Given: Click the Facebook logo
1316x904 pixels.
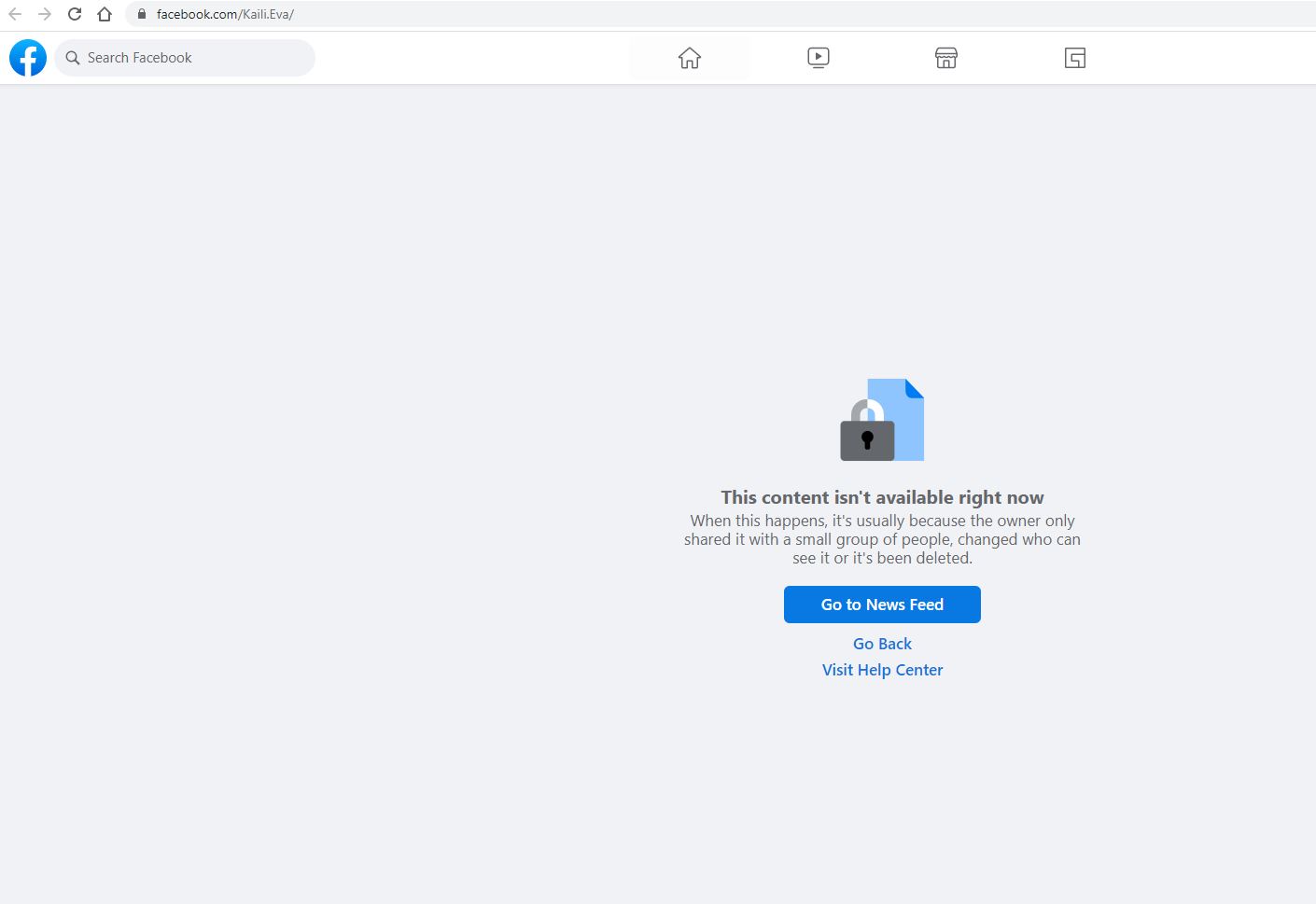Looking at the screenshot, I should pos(28,58).
